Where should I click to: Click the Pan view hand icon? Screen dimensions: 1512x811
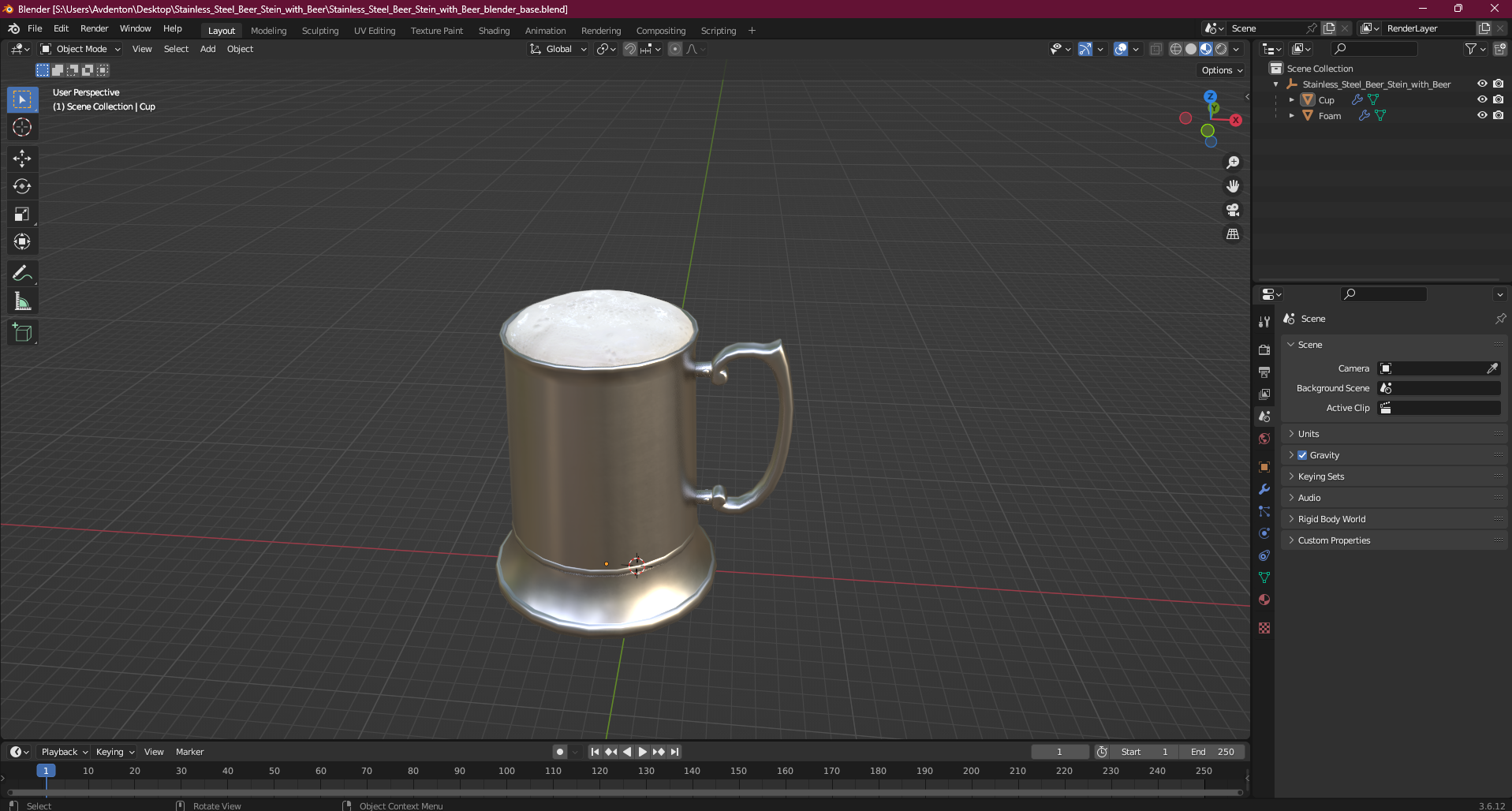(1233, 186)
